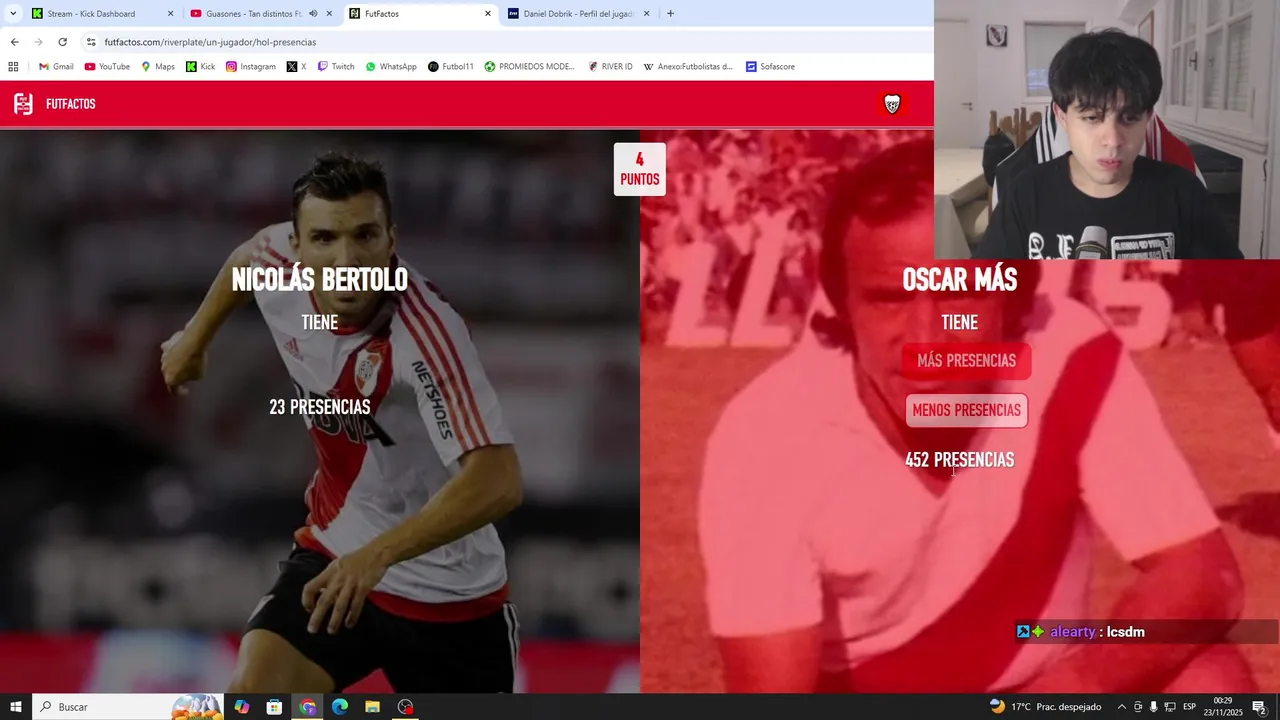Mute the Guasones tab audio speaker icon
This screenshot has height=720, width=1280.
pos(313,14)
